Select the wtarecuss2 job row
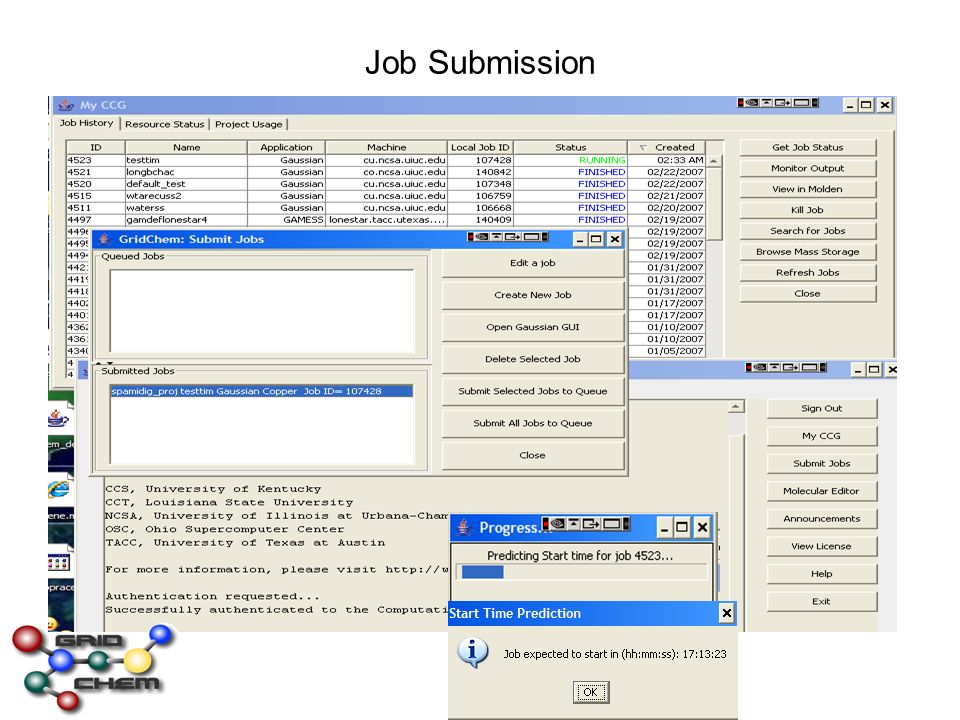960x720 pixels. (386, 196)
